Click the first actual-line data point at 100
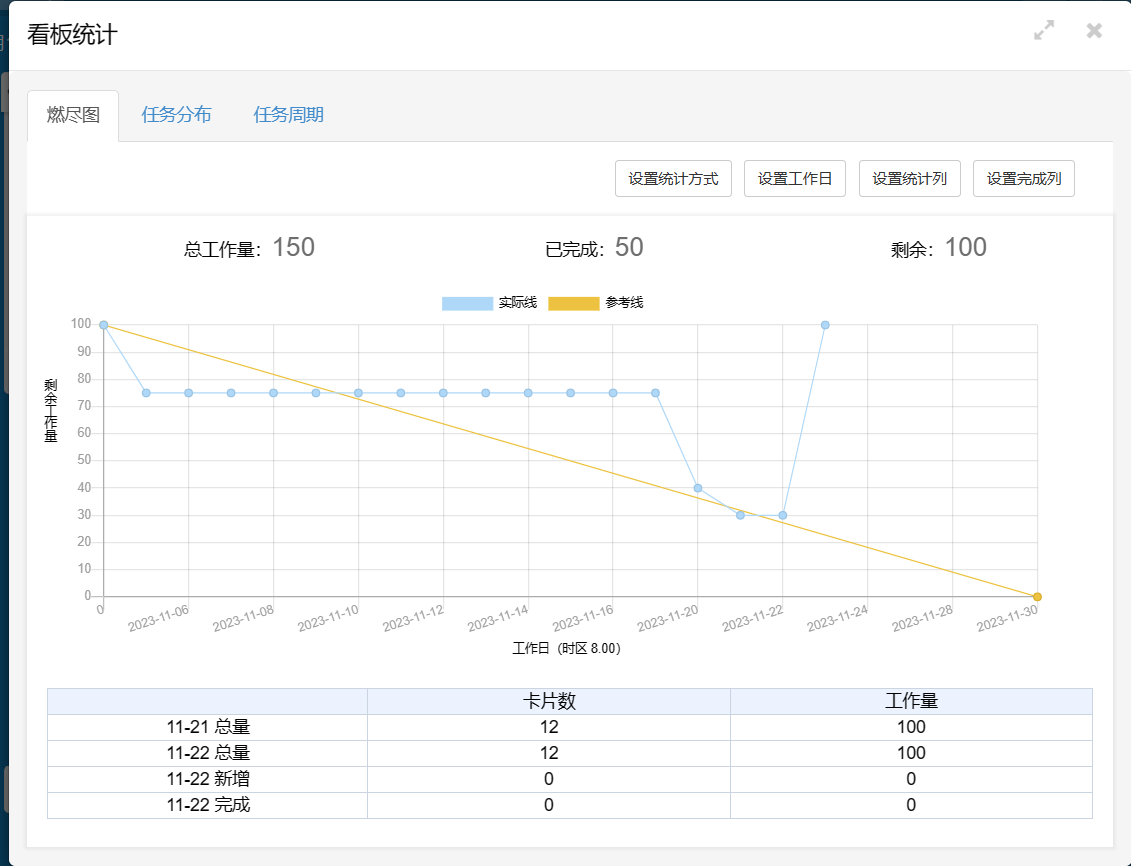 (104, 325)
